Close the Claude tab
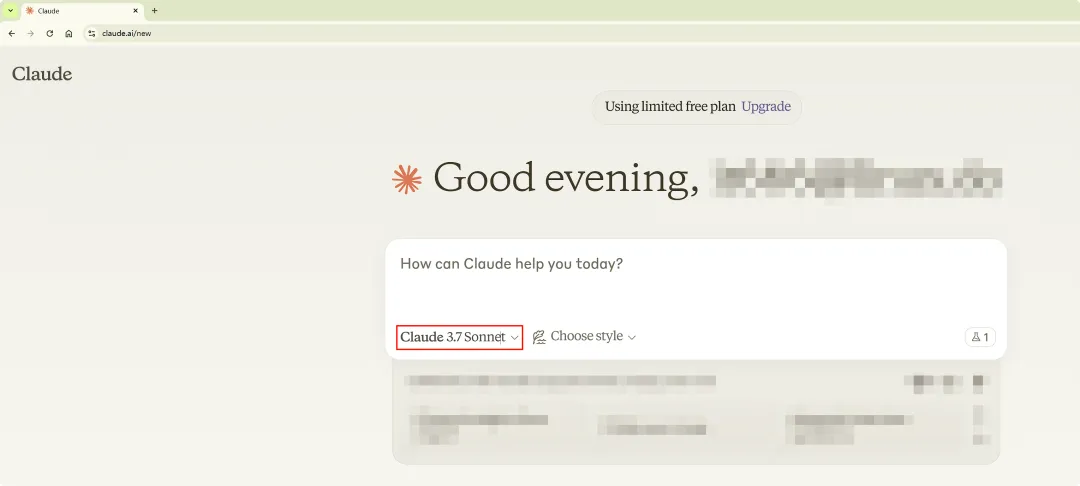 coord(136,10)
